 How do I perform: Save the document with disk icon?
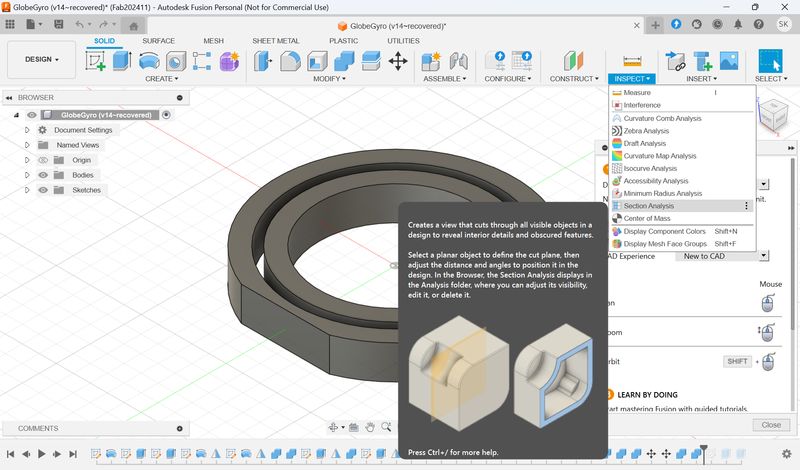coord(59,24)
